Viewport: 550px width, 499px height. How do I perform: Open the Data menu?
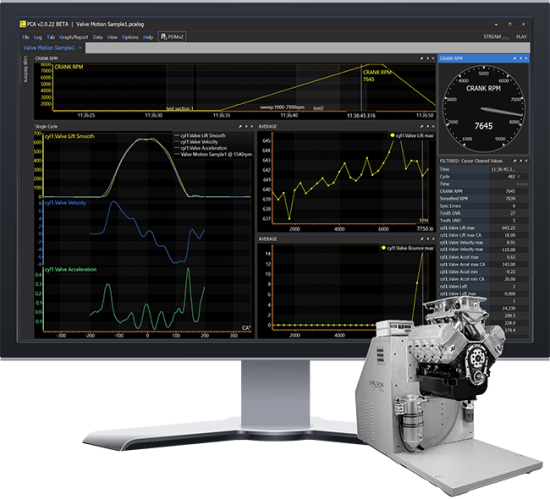(x=98, y=37)
